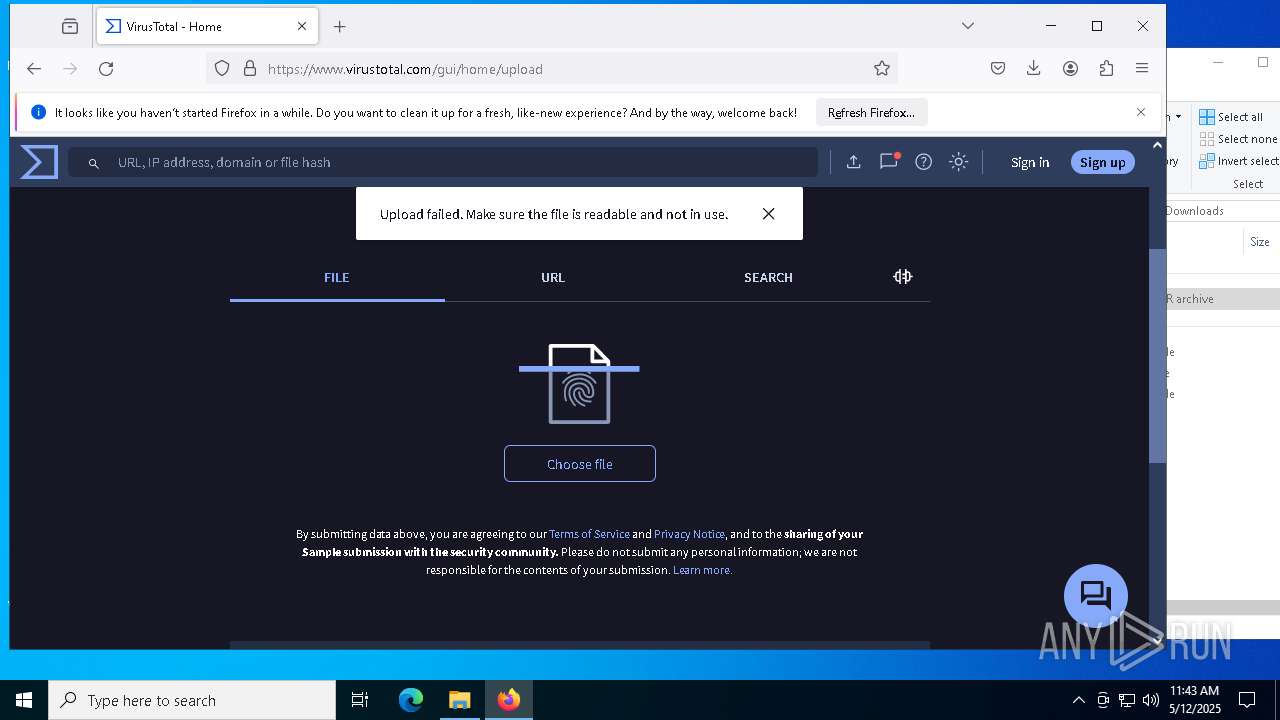Close the Upload failed message
Viewport: 1280px width, 720px height.
(768, 214)
